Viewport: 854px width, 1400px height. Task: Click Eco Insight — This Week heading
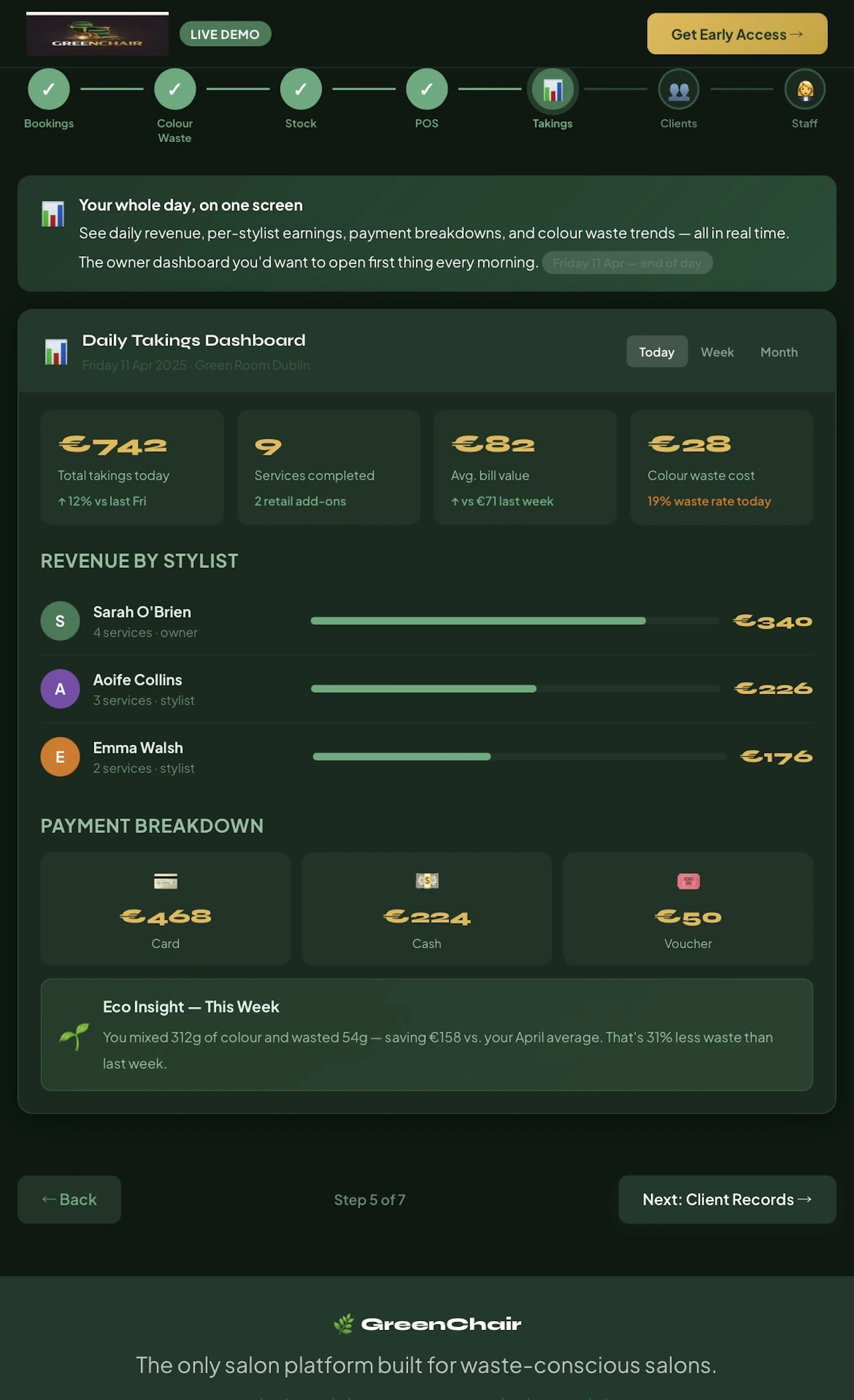click(x=191, y=1007)
